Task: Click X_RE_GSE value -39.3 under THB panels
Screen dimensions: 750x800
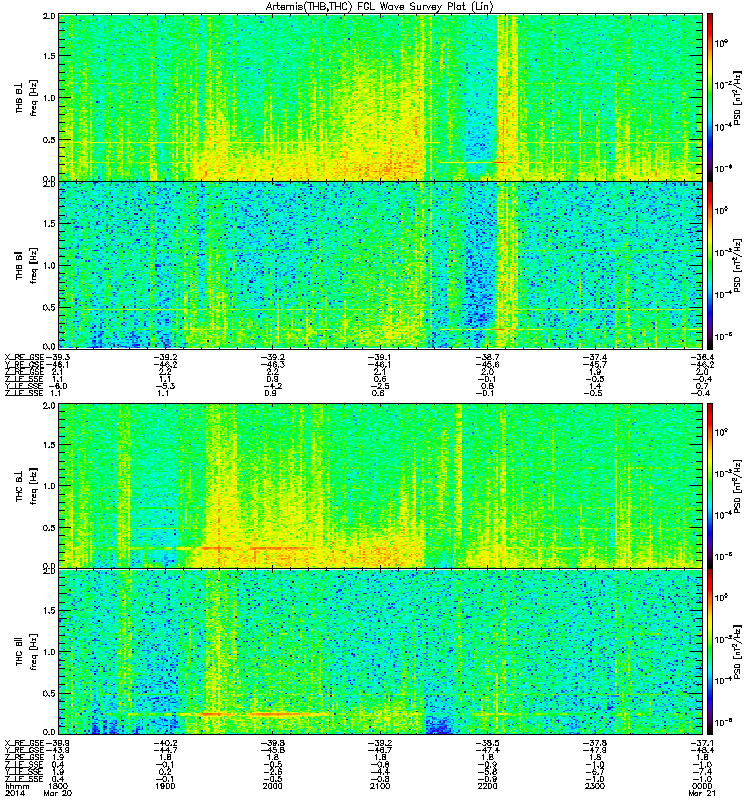Action: (x=58, y=357)
